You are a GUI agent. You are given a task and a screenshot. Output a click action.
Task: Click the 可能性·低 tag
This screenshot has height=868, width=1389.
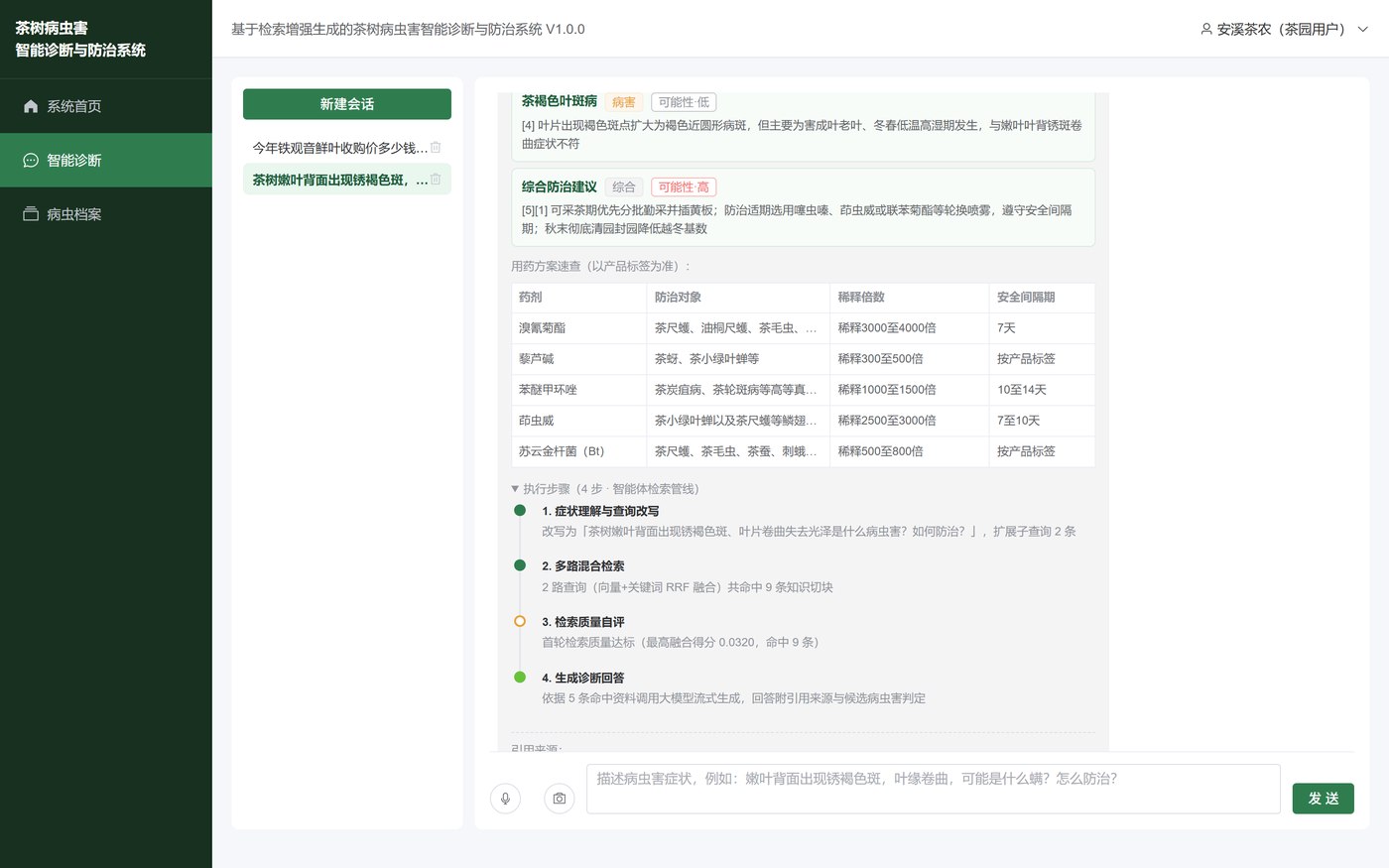pos(684,102)
